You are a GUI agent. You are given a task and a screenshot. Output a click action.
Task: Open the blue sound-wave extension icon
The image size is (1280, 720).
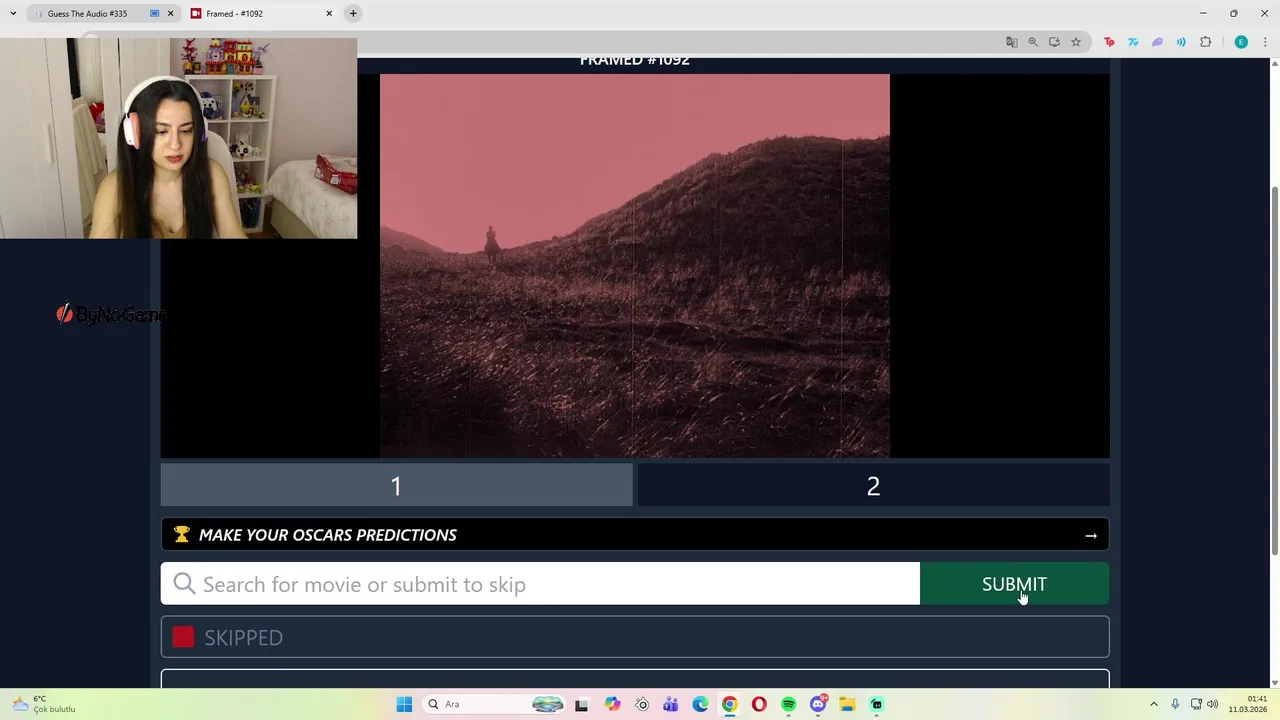[x=1181, y=42]
